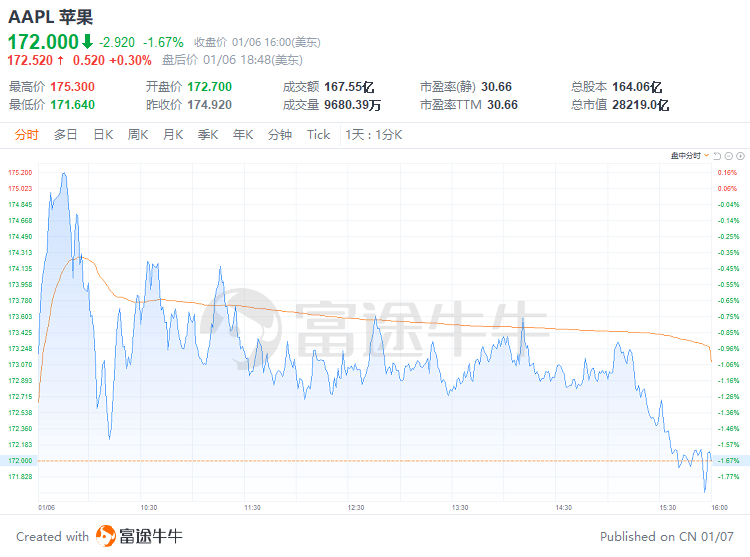Click the high price value 175.300
The width and height of the screenshot is (750, 557).
pyautogui.click(x=73, y=87)
